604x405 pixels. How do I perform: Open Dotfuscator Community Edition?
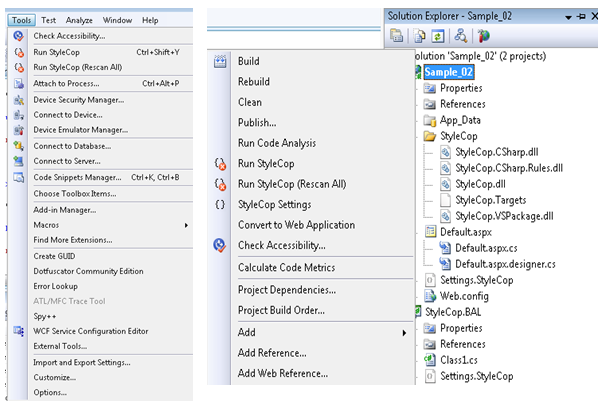point(88,271)
